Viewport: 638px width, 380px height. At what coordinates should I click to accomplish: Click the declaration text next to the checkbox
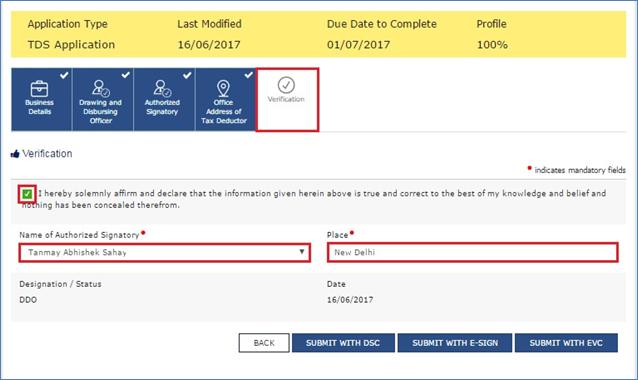coord(314,199)
